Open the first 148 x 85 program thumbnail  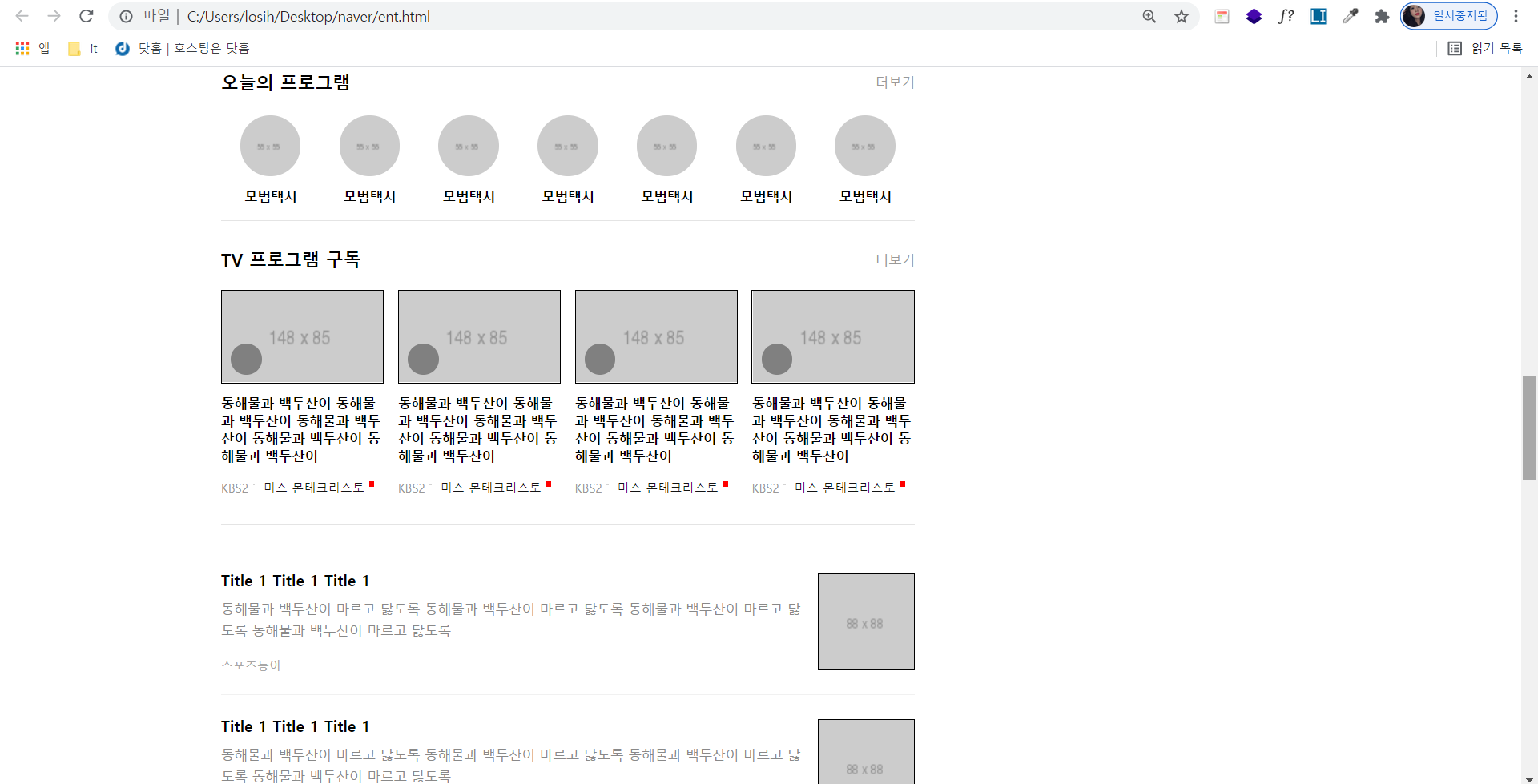click(302, 336)
